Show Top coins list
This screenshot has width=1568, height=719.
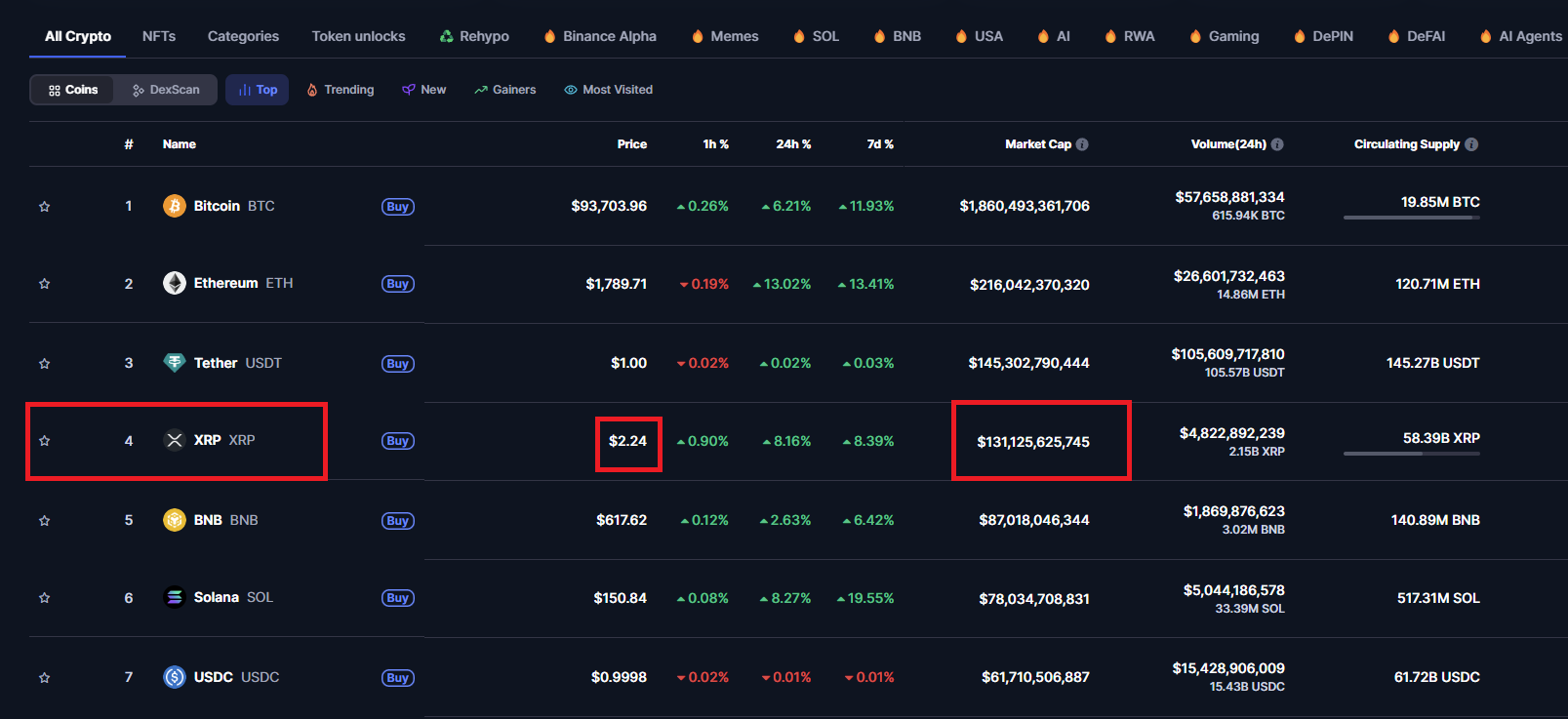[258, 90]
